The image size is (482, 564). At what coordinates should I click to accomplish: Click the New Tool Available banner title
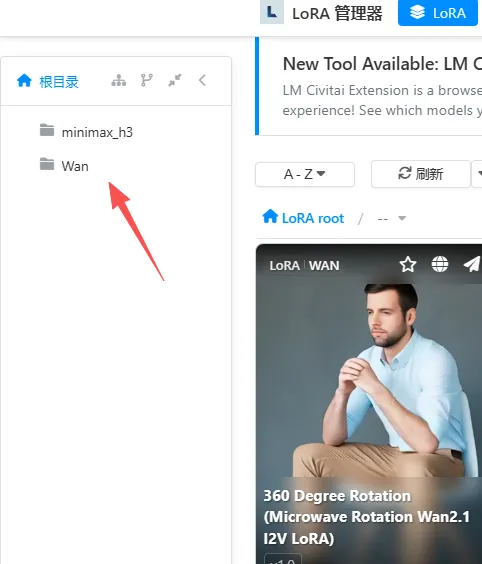pos(382,64)
